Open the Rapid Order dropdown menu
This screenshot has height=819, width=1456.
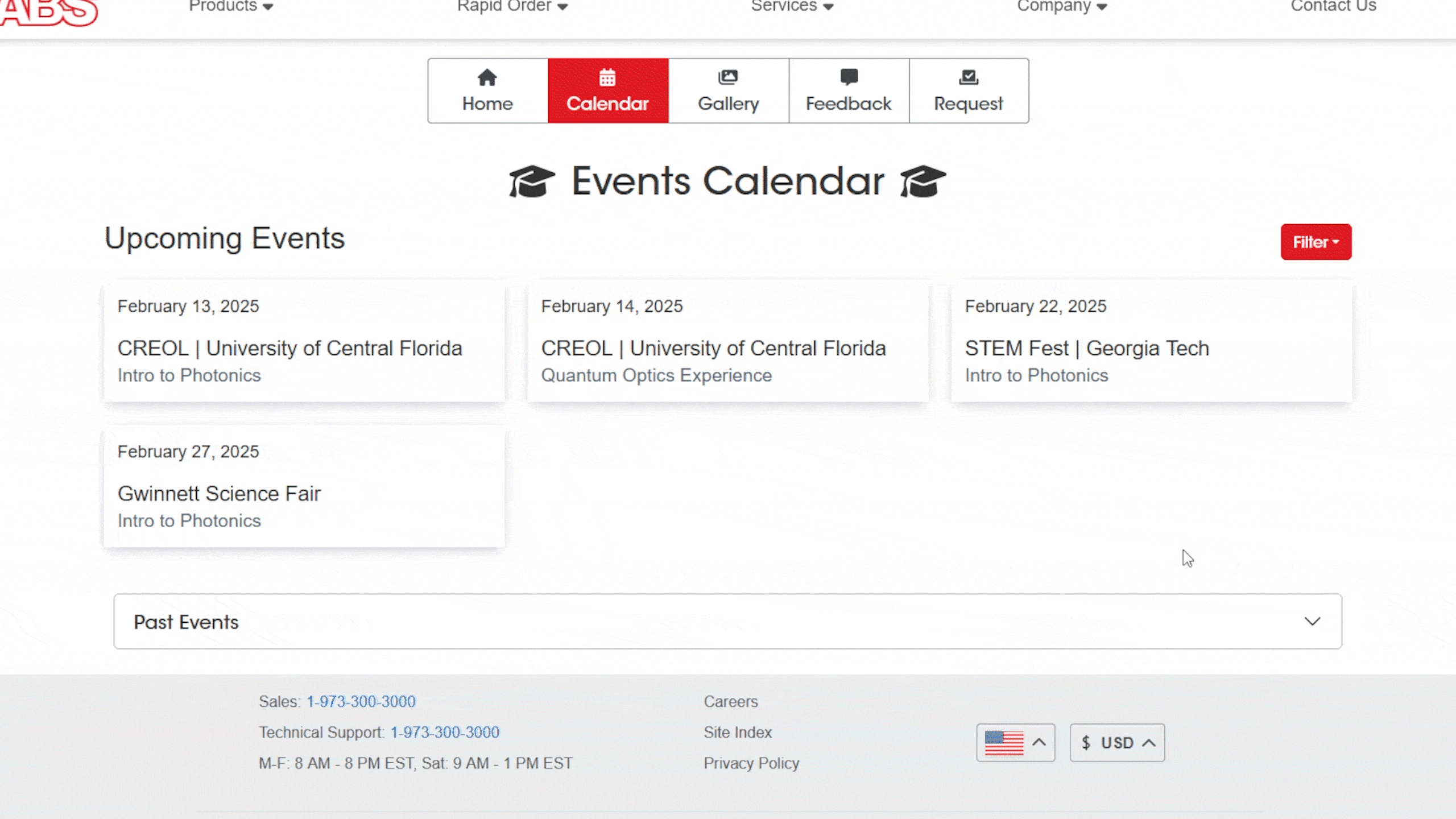click(512, 6)
